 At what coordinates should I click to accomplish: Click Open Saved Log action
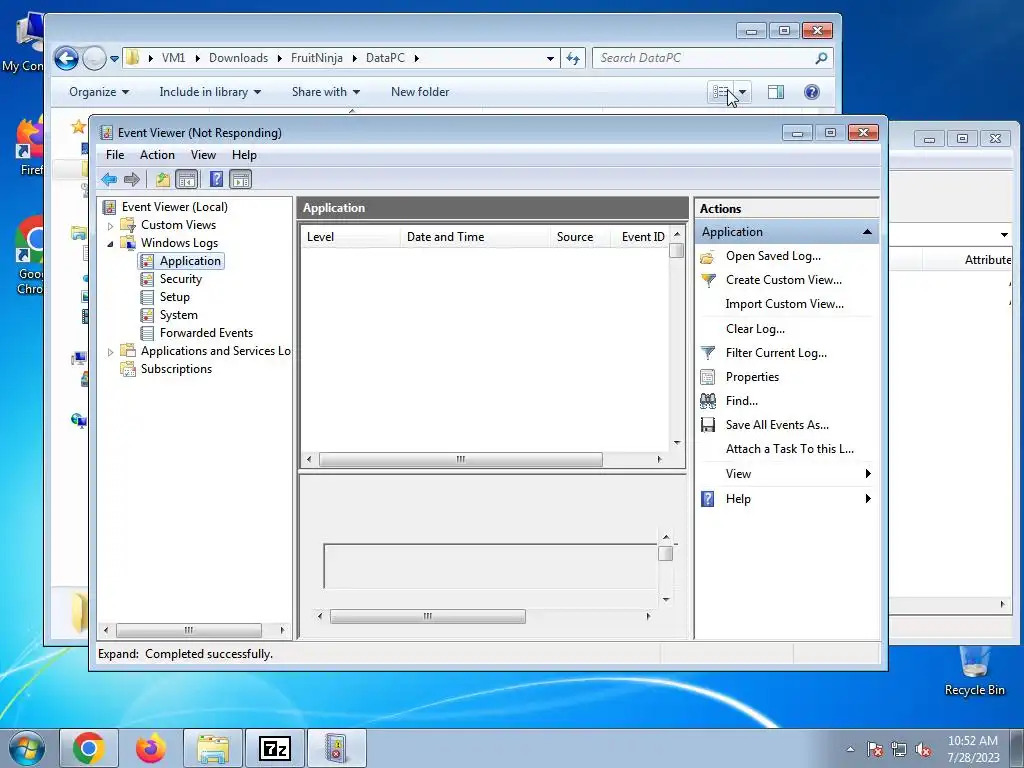[773, 256]
